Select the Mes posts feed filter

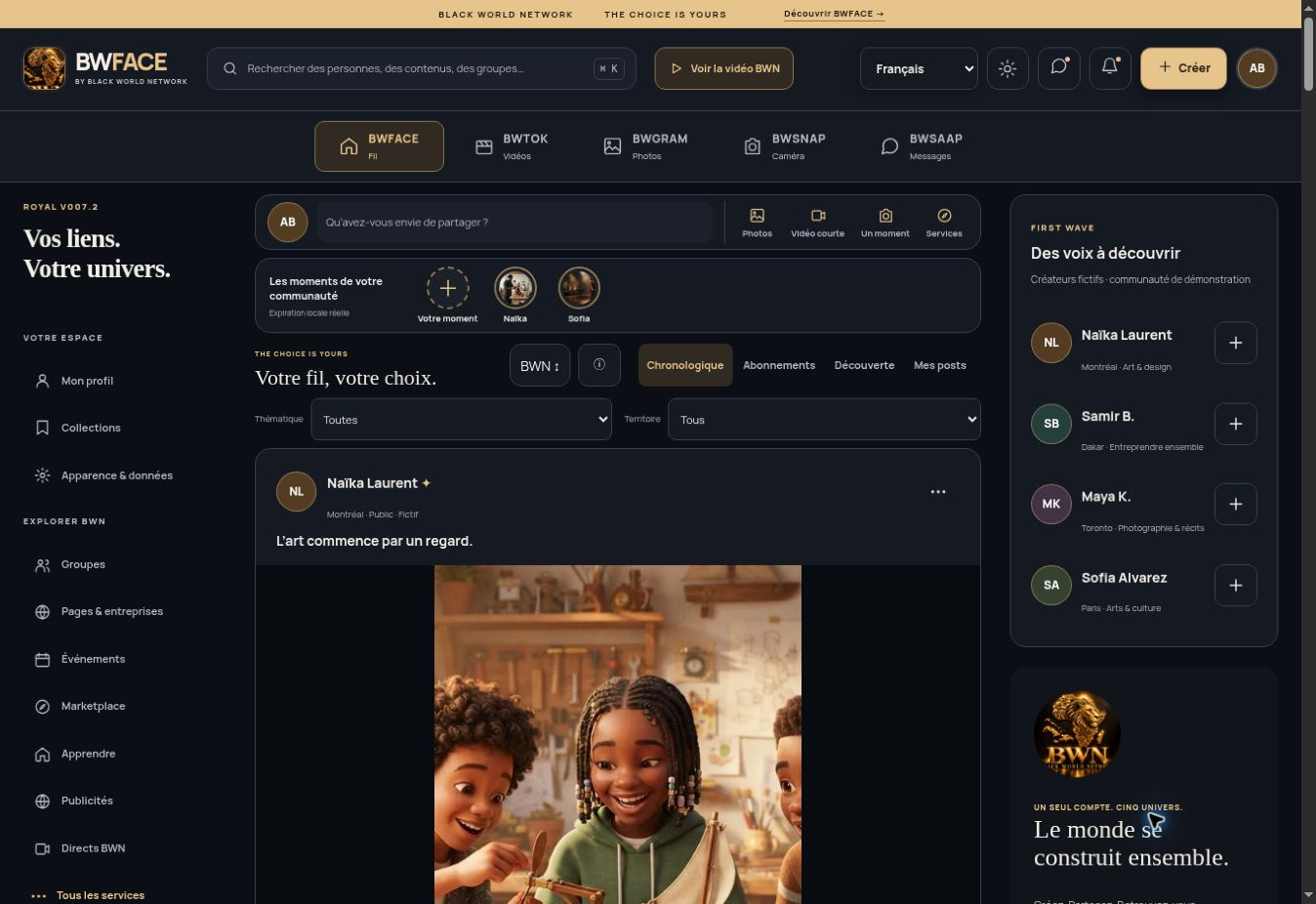(x=940, y=365)
